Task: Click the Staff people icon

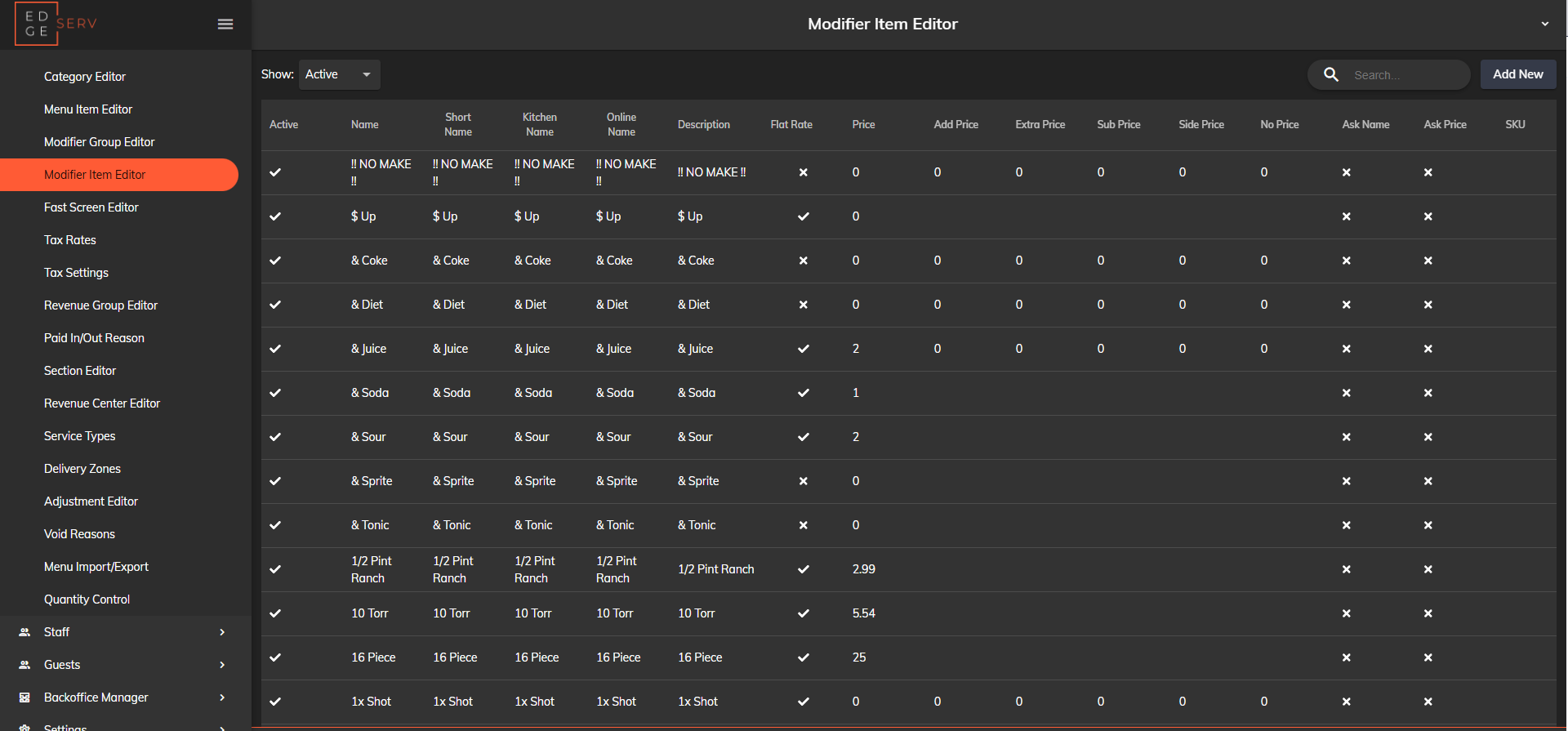Action: pyautogui.click(x=24, y=632)
